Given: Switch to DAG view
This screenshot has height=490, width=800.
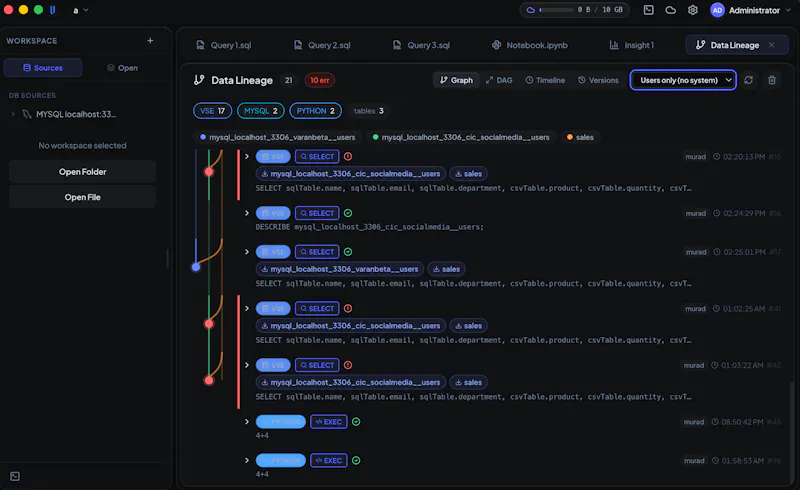Looking at the screenshot, I should (499, 80).
